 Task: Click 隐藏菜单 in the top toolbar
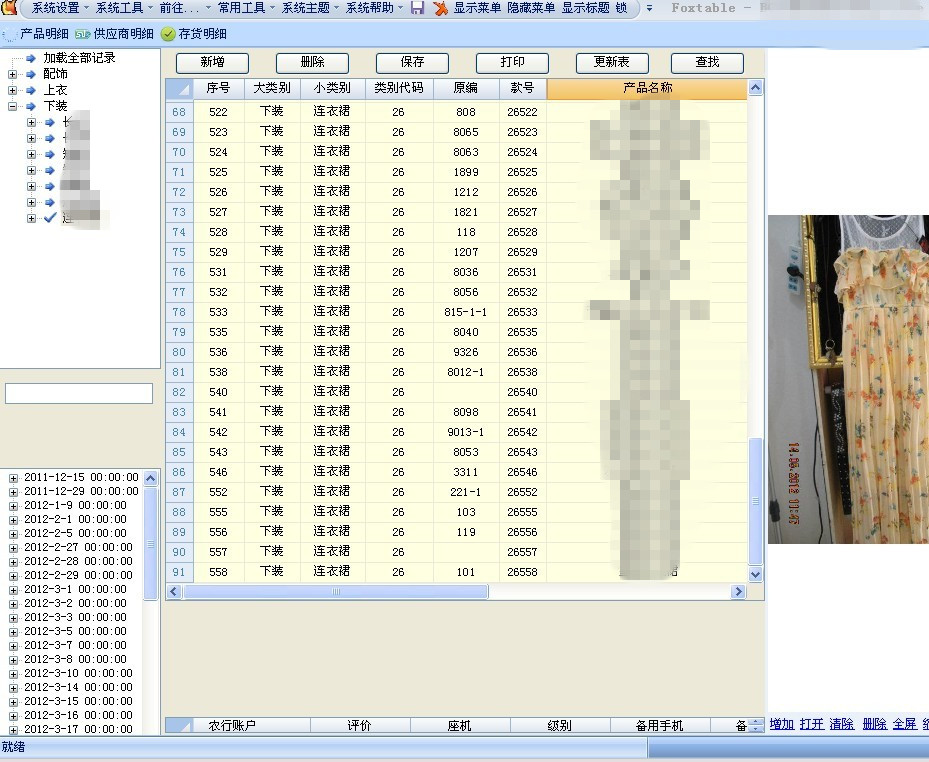pos(531,8)
